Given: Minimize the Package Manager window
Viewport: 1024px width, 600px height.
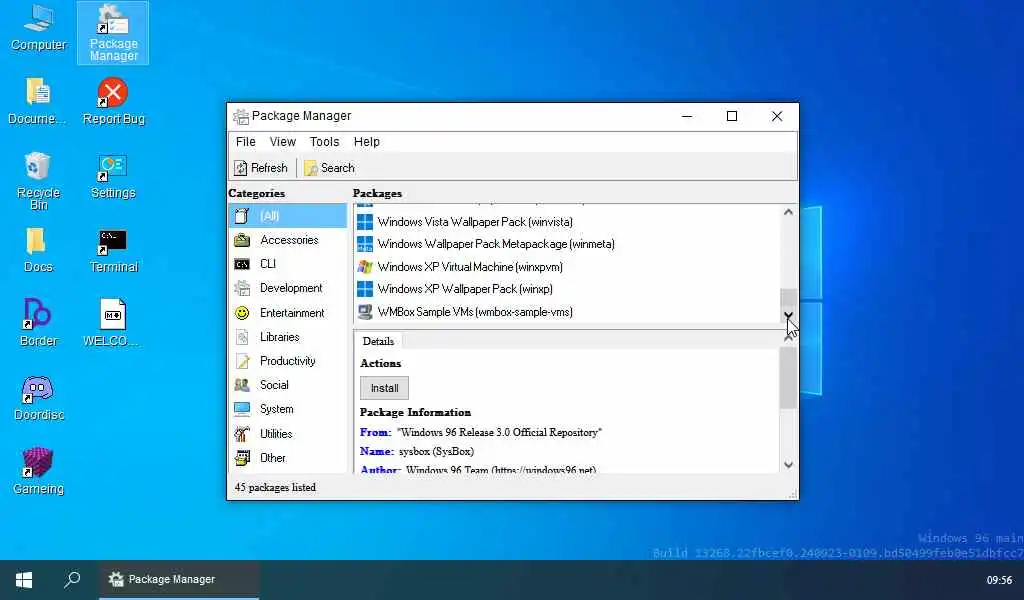Looking at the screenshot, I should pyautogui.click(x=687, y=116).
